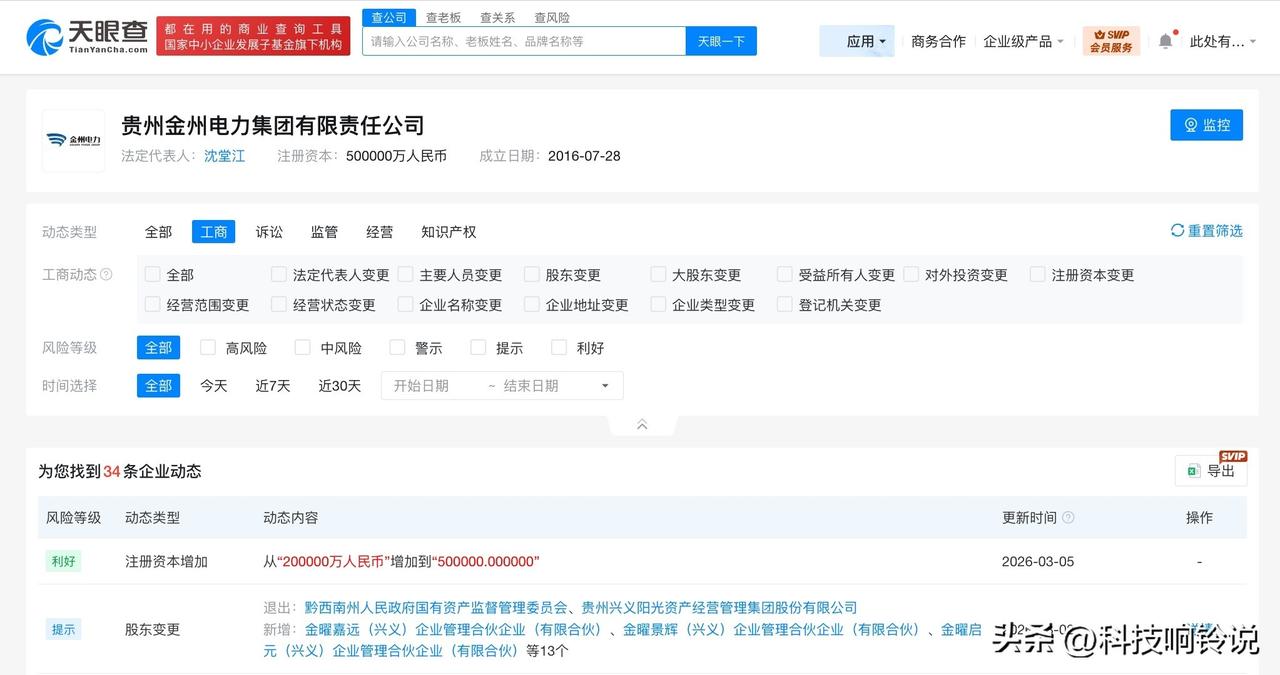Screen dimensions: 1280x675
Task: Switch to the 查老板 search tab
Action: click(443, 17)
